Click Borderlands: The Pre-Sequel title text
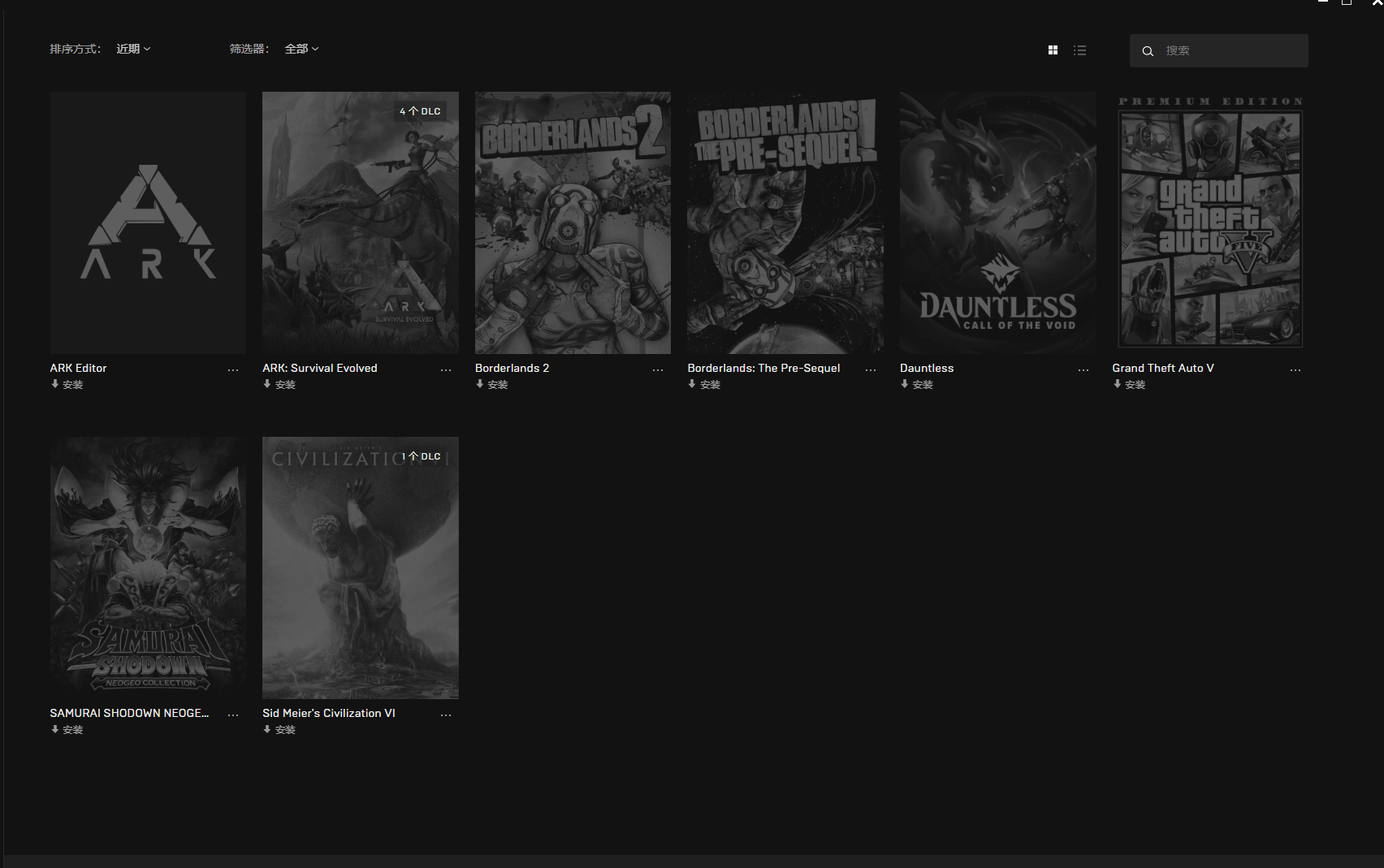1384x868 pixels. click(763, 368)
